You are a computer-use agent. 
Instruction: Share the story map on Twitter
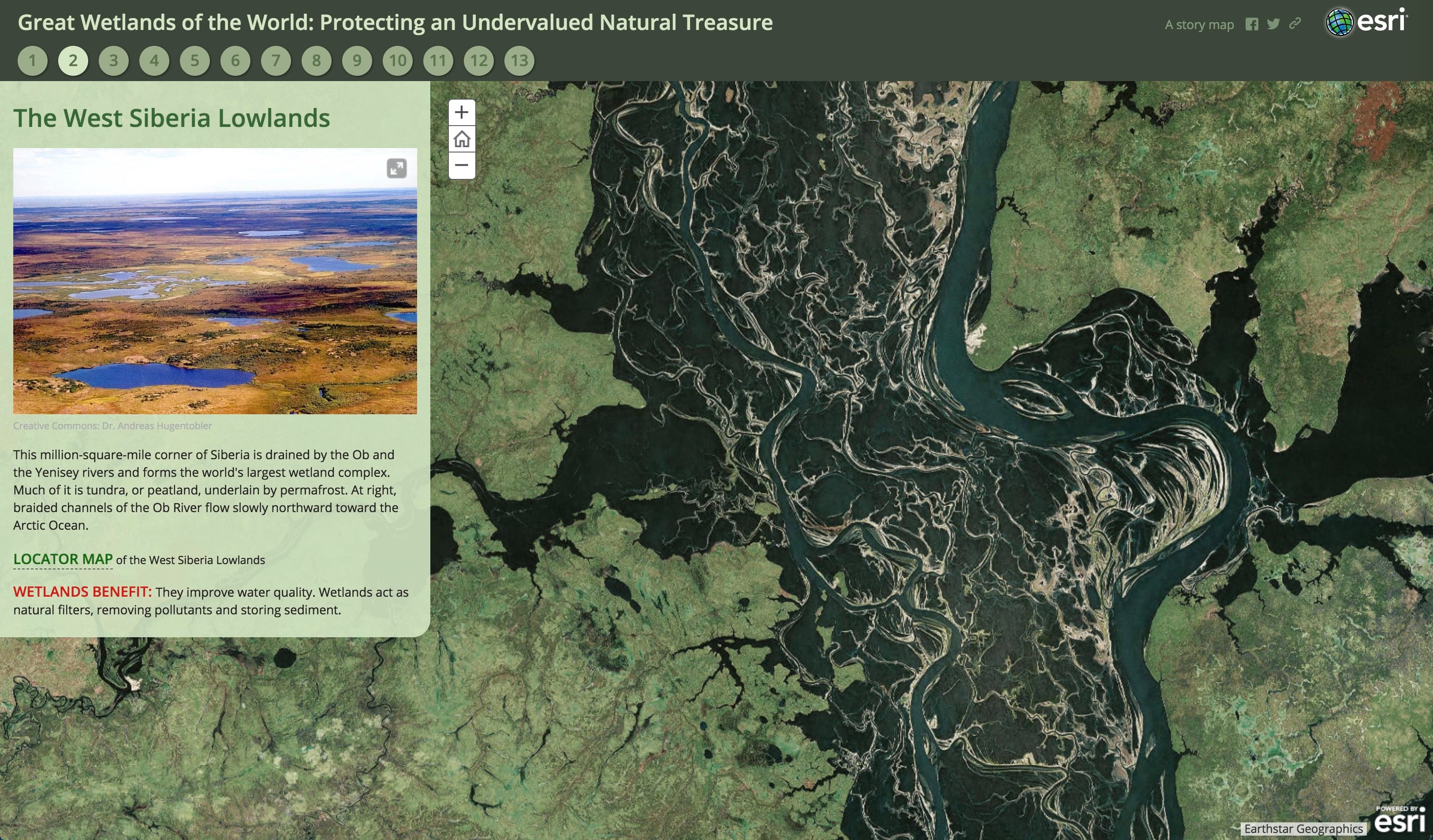coord(1274,24)
